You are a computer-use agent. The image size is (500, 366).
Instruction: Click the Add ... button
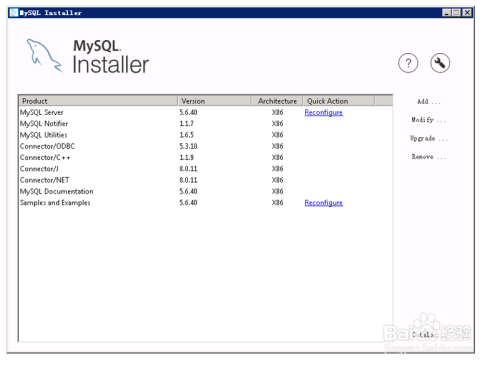point(428,102)
